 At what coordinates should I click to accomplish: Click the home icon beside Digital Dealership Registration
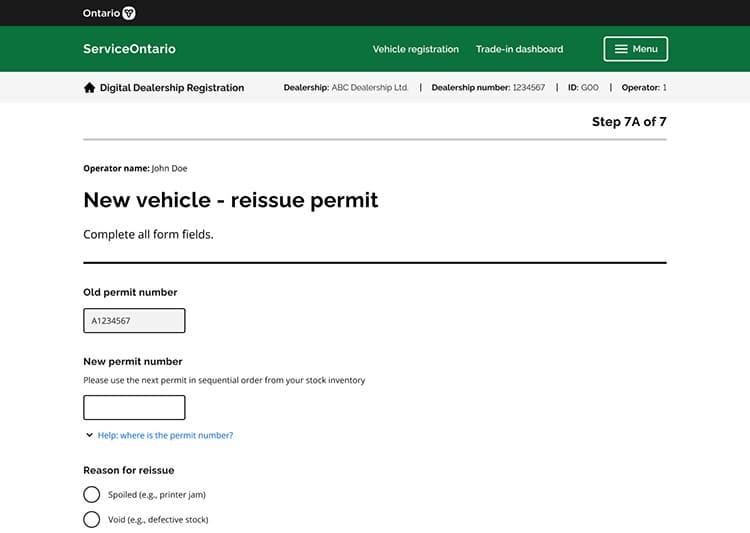90,88
